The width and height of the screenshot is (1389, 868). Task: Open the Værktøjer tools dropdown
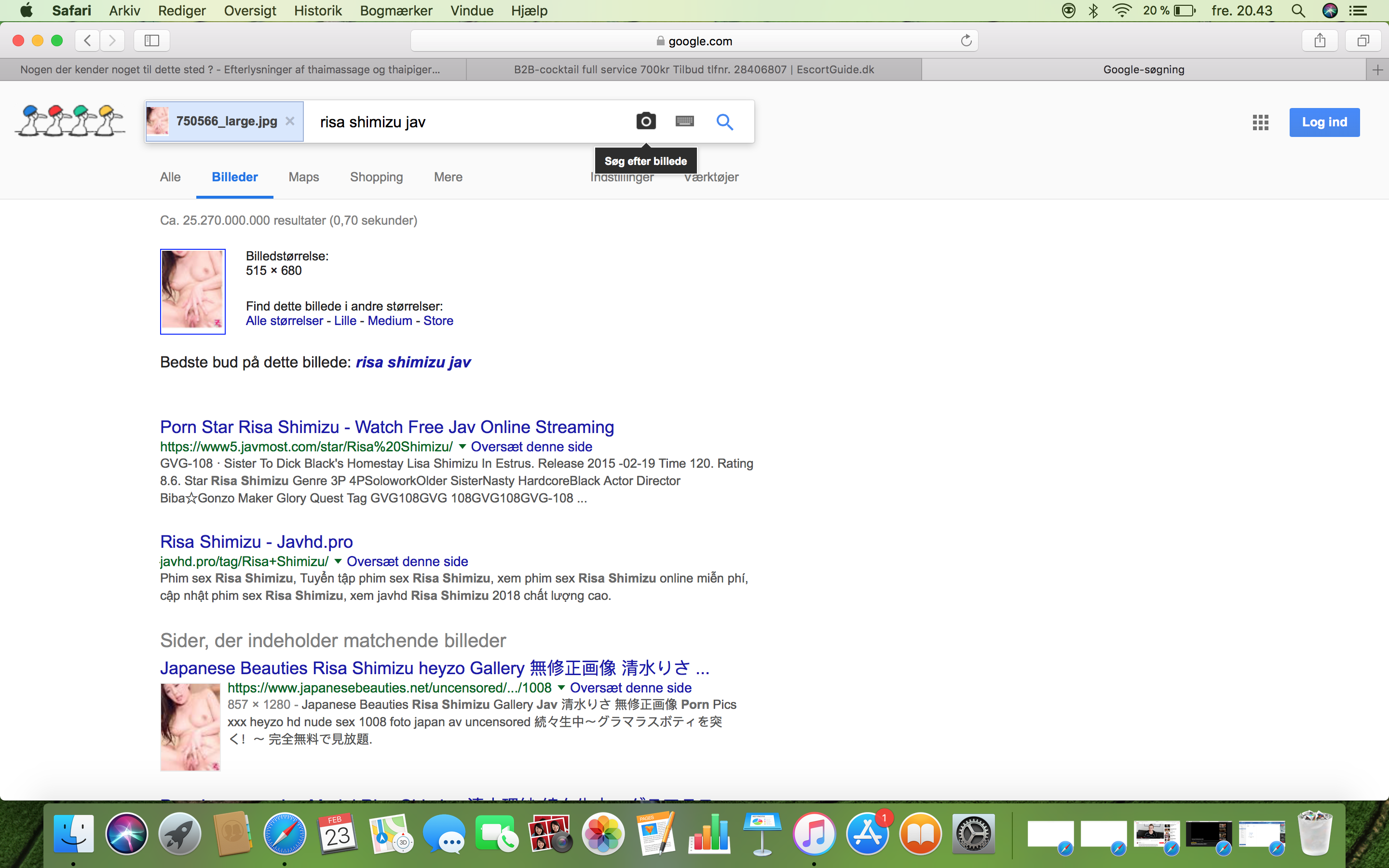[710, 177]
